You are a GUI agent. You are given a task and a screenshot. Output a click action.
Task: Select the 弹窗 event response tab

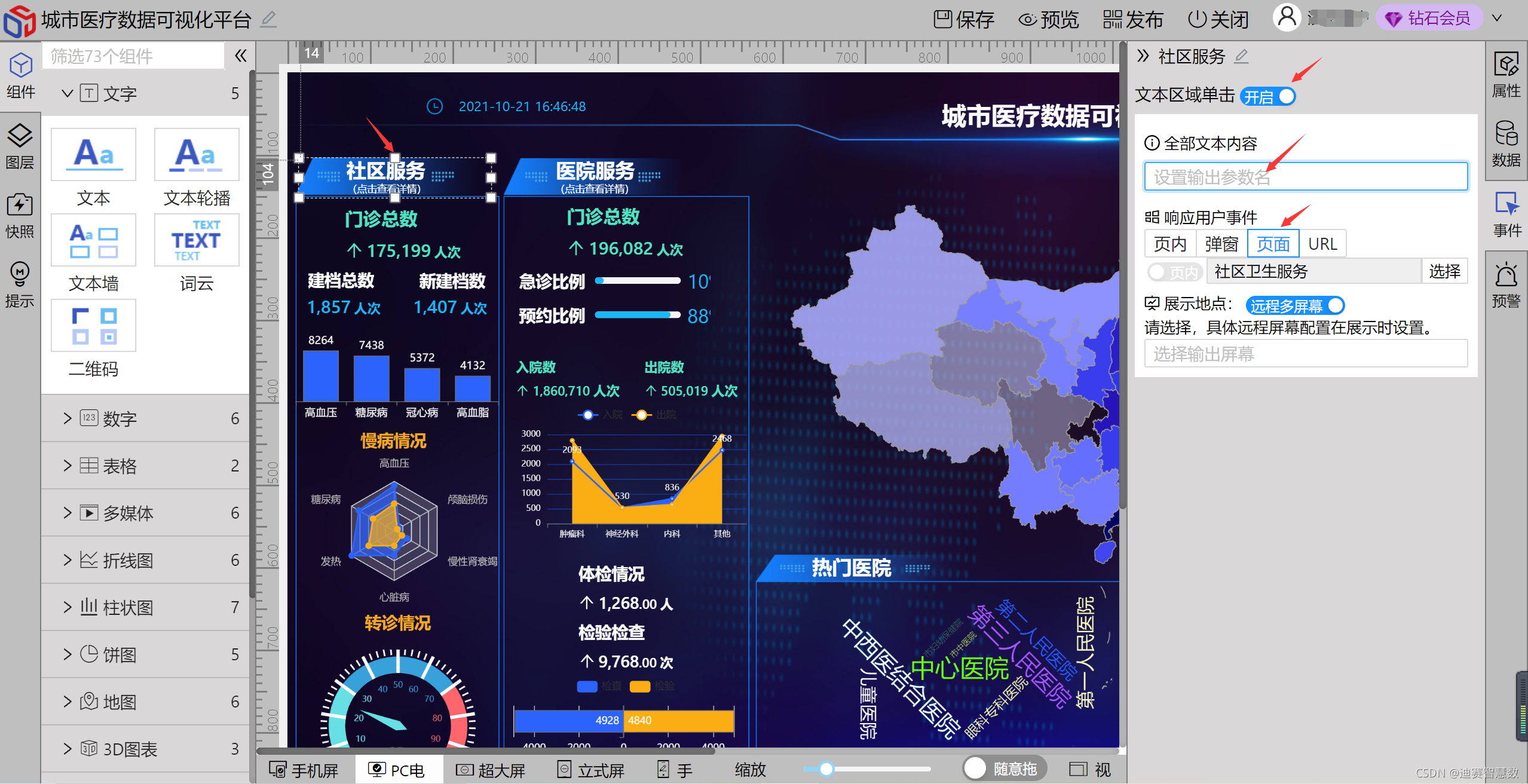coord(1221,244)
